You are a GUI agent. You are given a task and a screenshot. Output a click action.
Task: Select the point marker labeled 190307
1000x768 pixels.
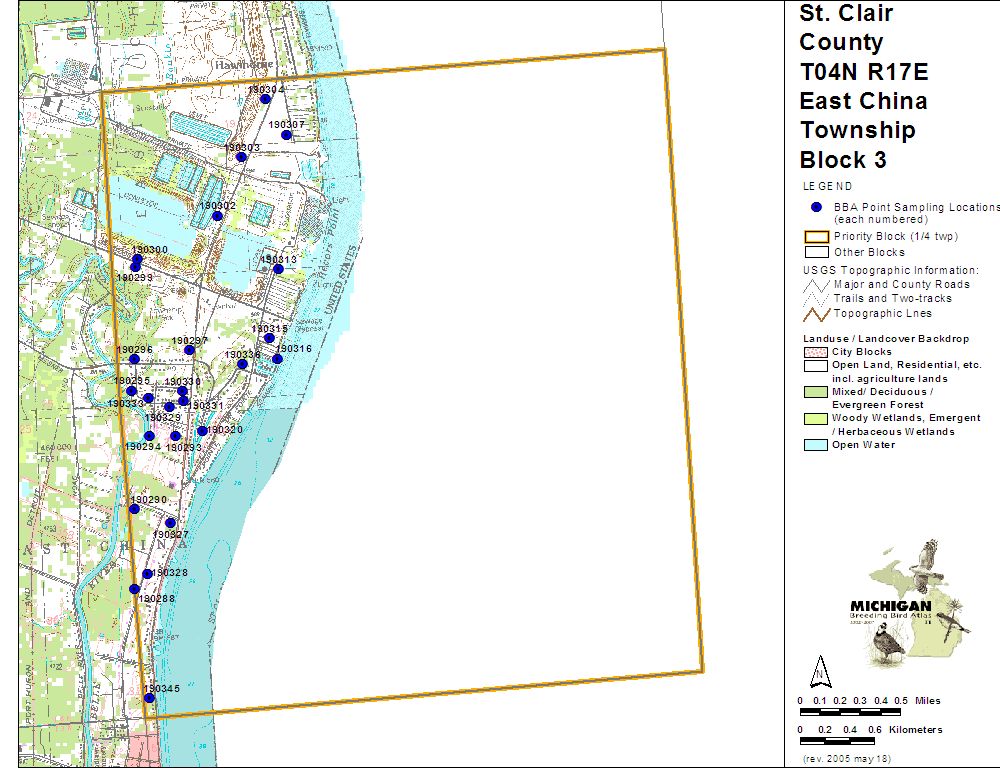[x=286, y=135]
